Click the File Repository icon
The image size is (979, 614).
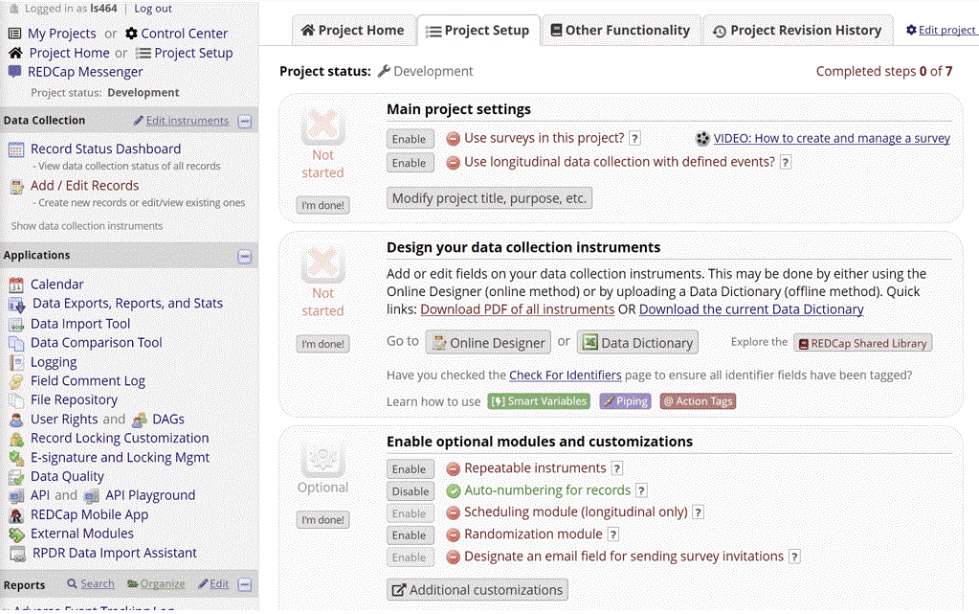coord(16,400)
